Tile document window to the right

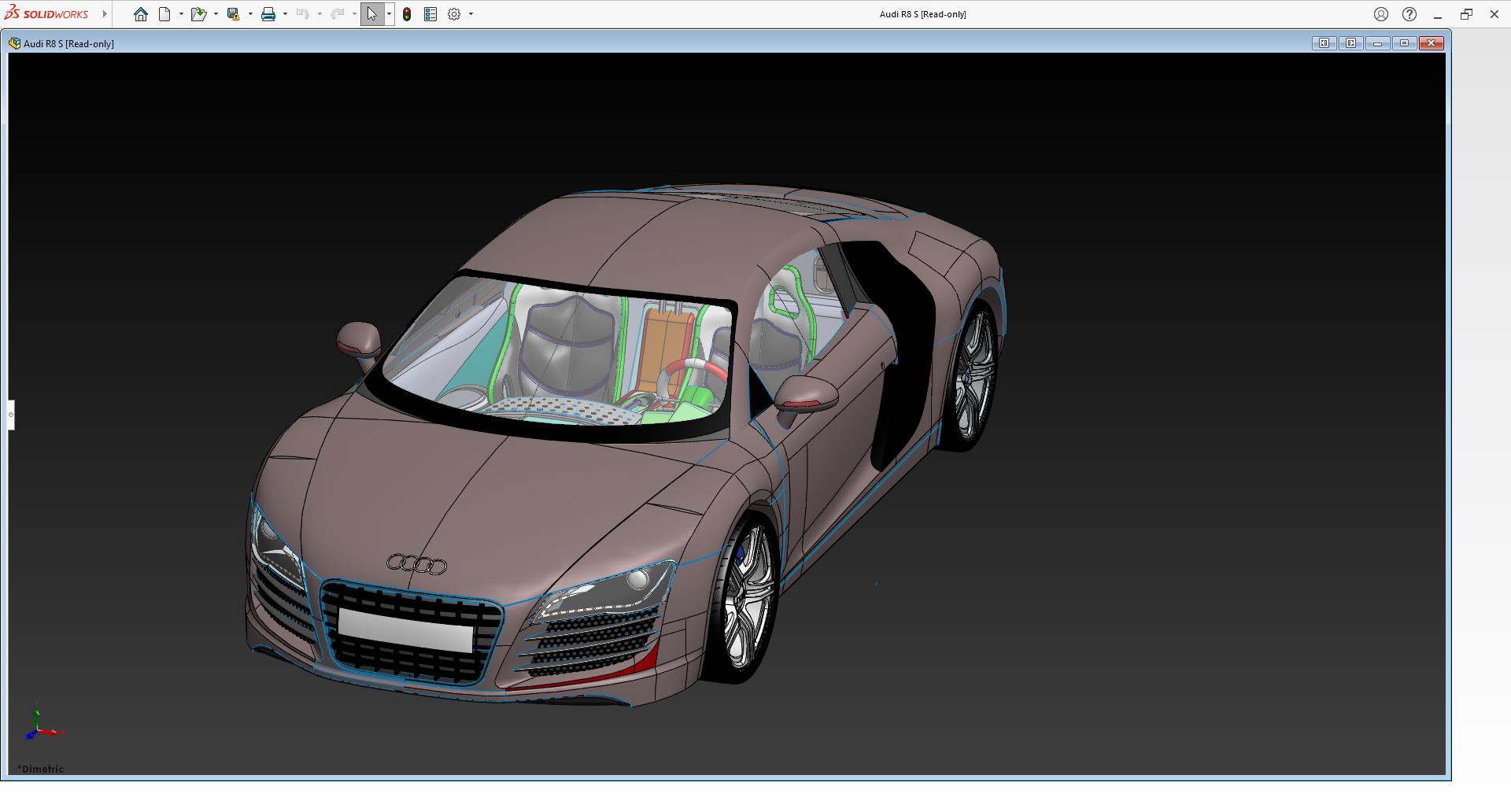click(x=1350, y=43)
